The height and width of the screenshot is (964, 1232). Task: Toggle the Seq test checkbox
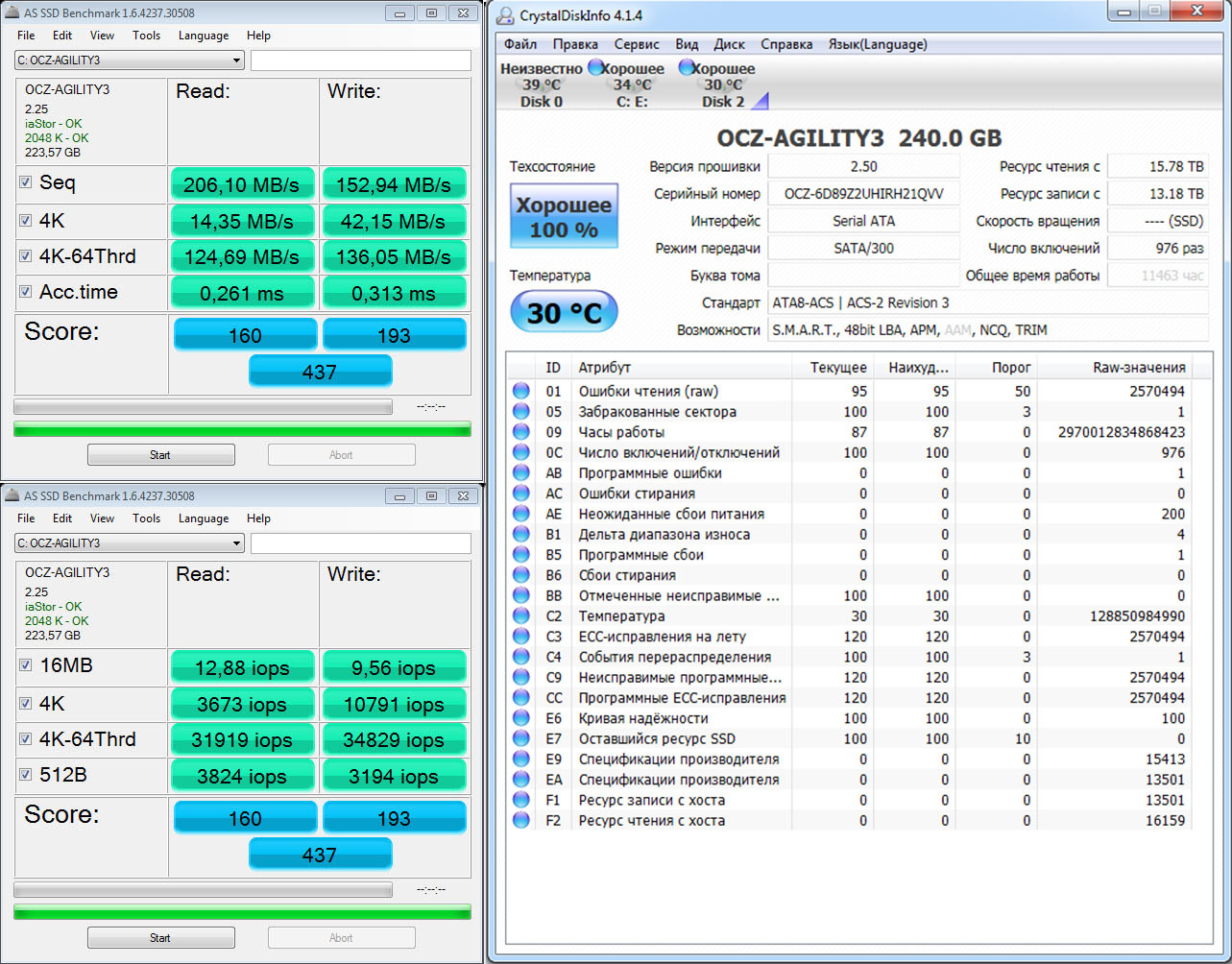coord(25,182)
